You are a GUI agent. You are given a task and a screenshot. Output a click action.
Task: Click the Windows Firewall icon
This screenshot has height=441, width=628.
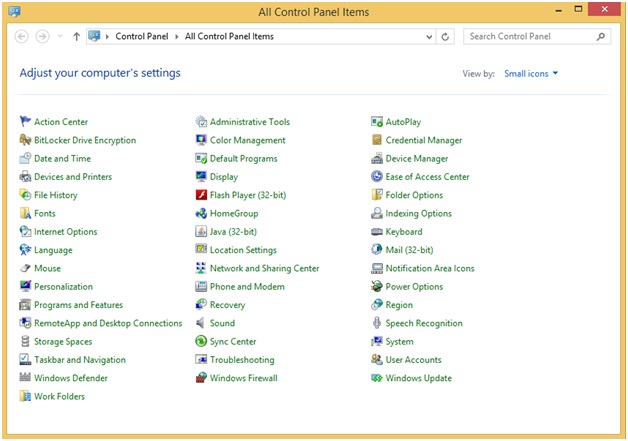pyautogui.click(x=201, y=378)
